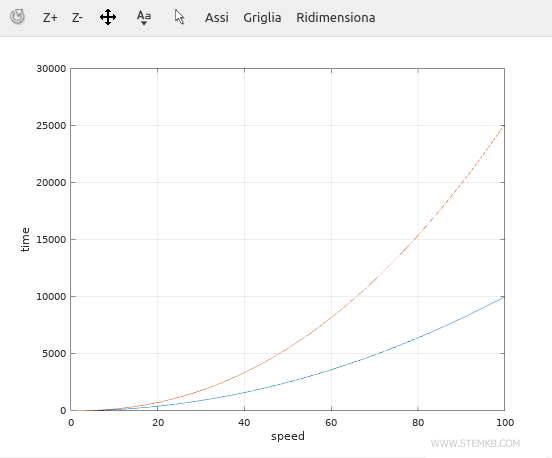Click the y-axis label time
Screen dimensions: 552x458
click(25, 239)
